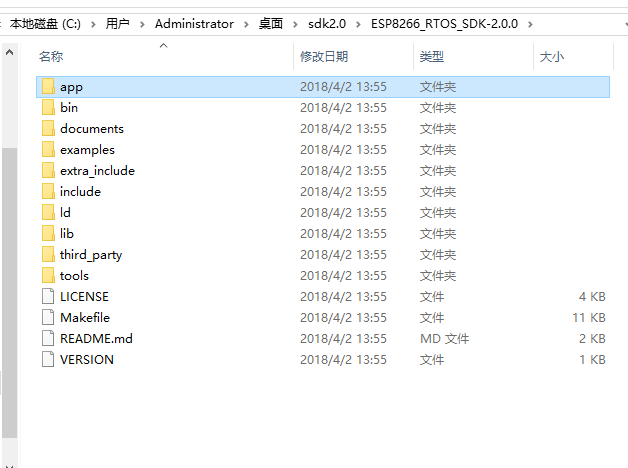
Task: Go to 桌面 in breadcrumb path
Action: click(x=271, y=24)
